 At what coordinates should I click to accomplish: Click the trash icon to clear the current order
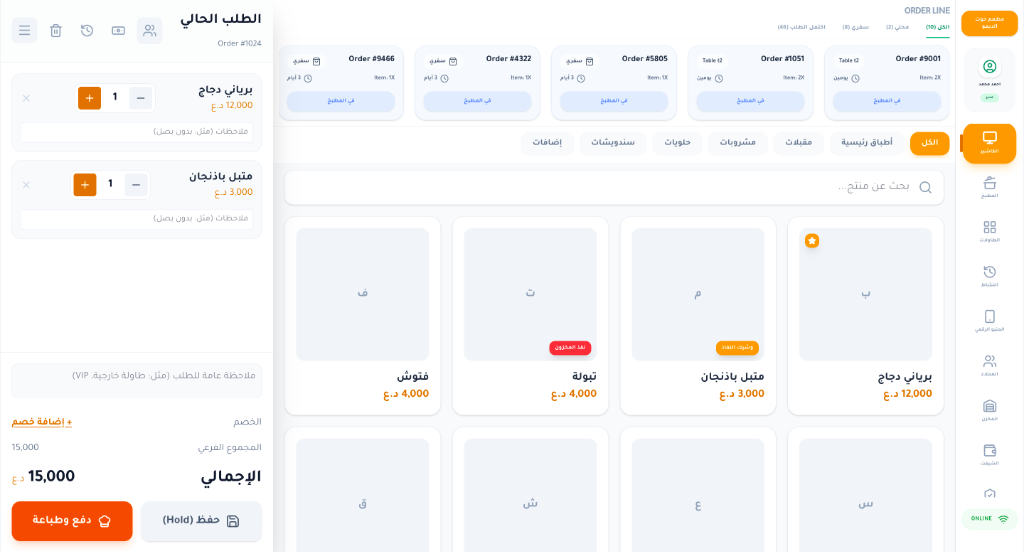point(56,31)
